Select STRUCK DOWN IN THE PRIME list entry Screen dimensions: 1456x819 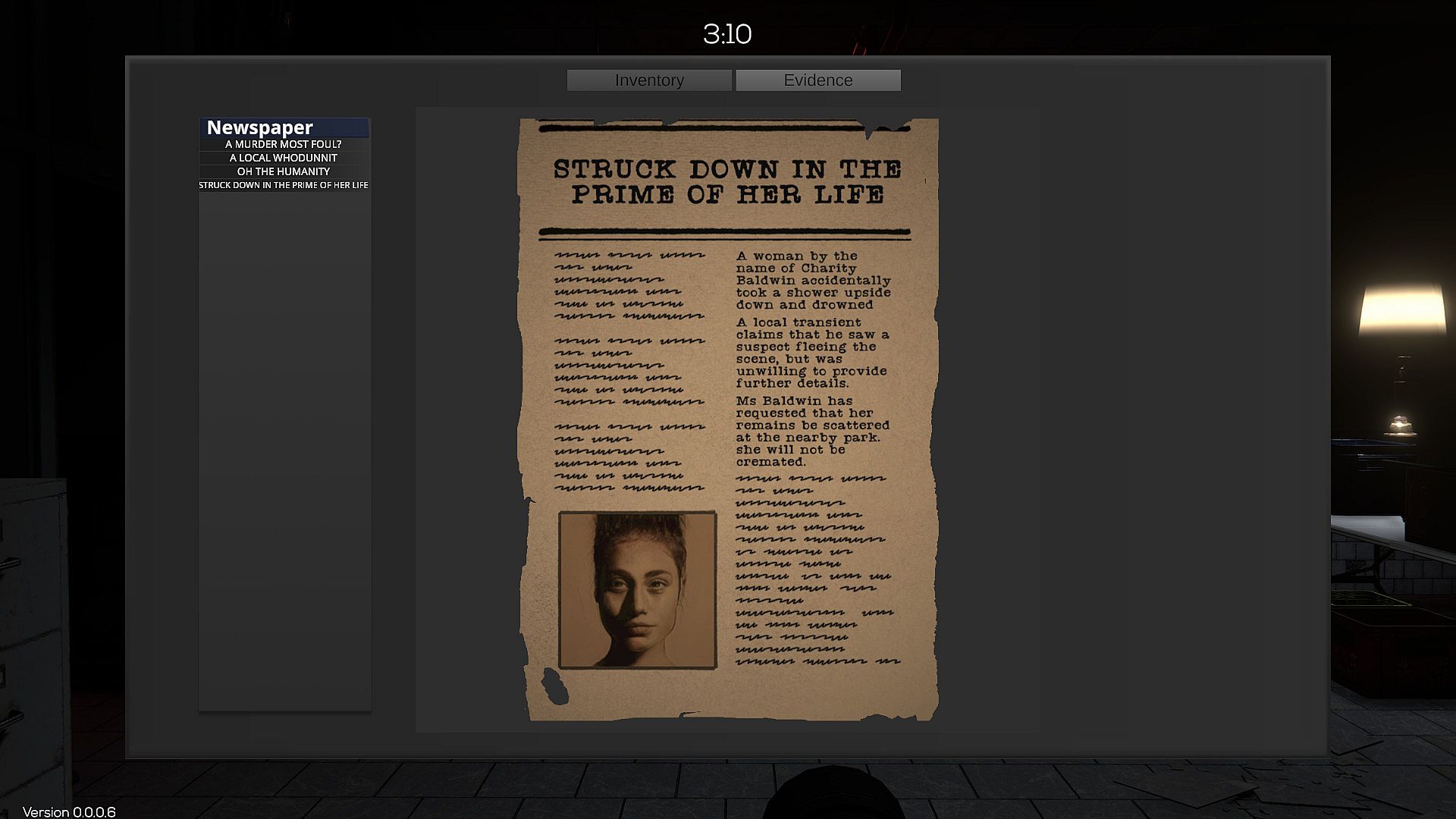click(283, 185)
